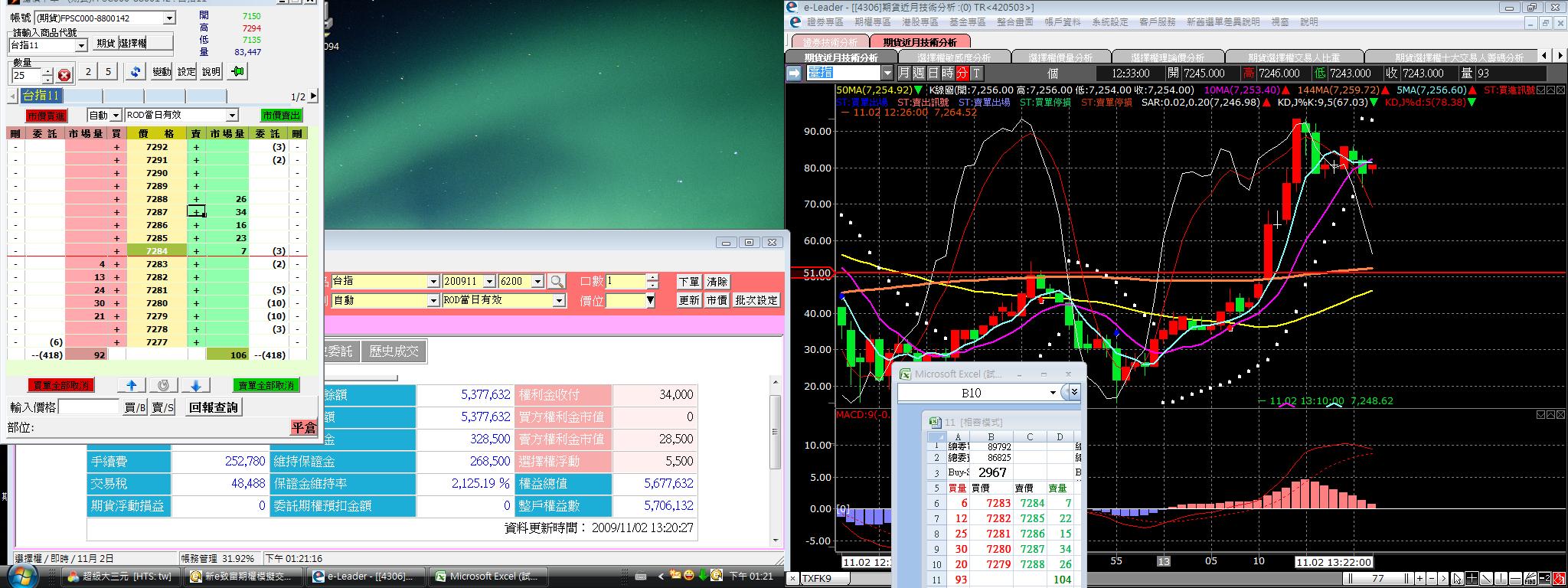Click the X button left of TXFK9 tab
This screenshot has width=1568, height=588.
pyautogui.click(x=793, y=580)
